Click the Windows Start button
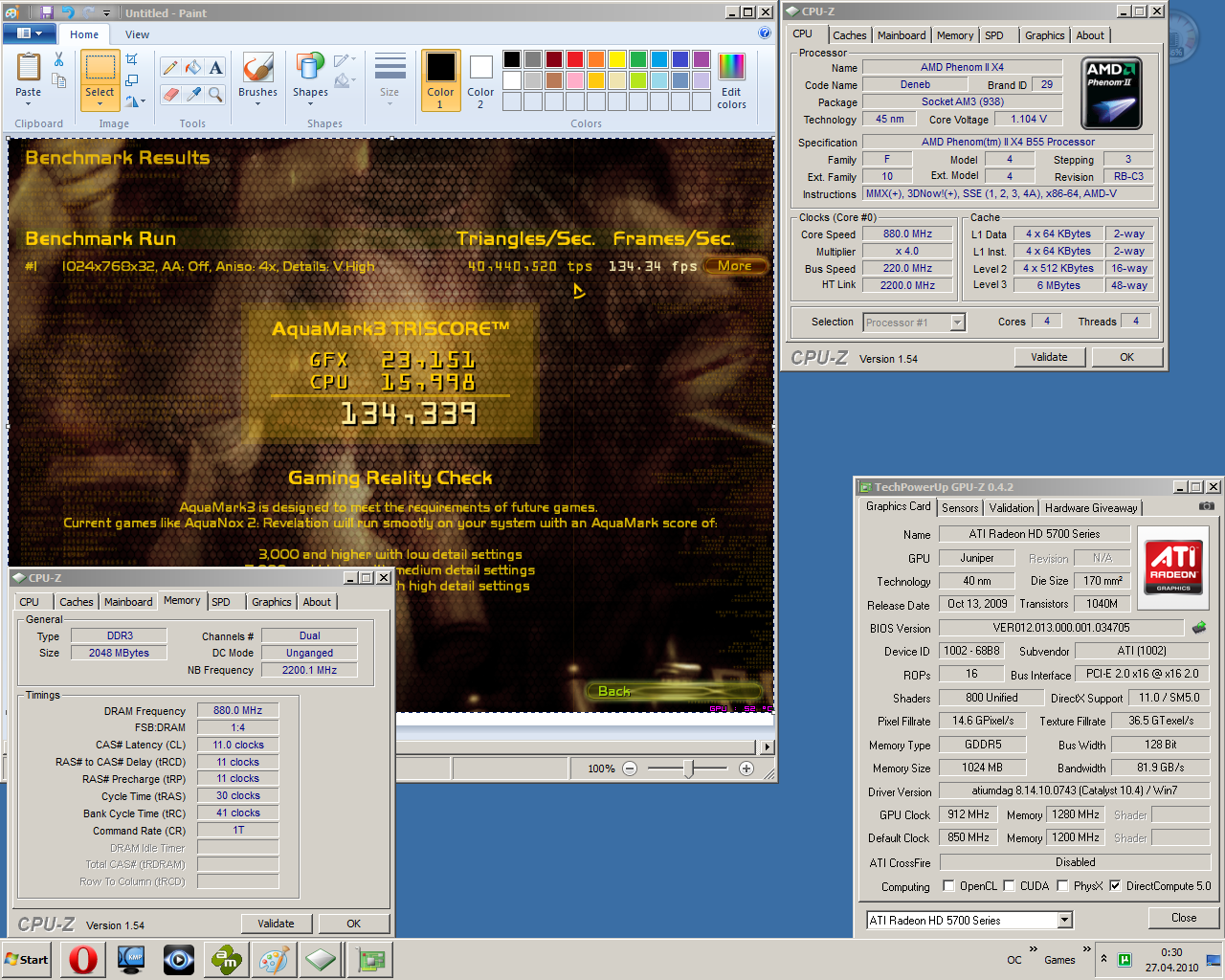Viewport: 1225px width, 980px height. coord(27,959)
